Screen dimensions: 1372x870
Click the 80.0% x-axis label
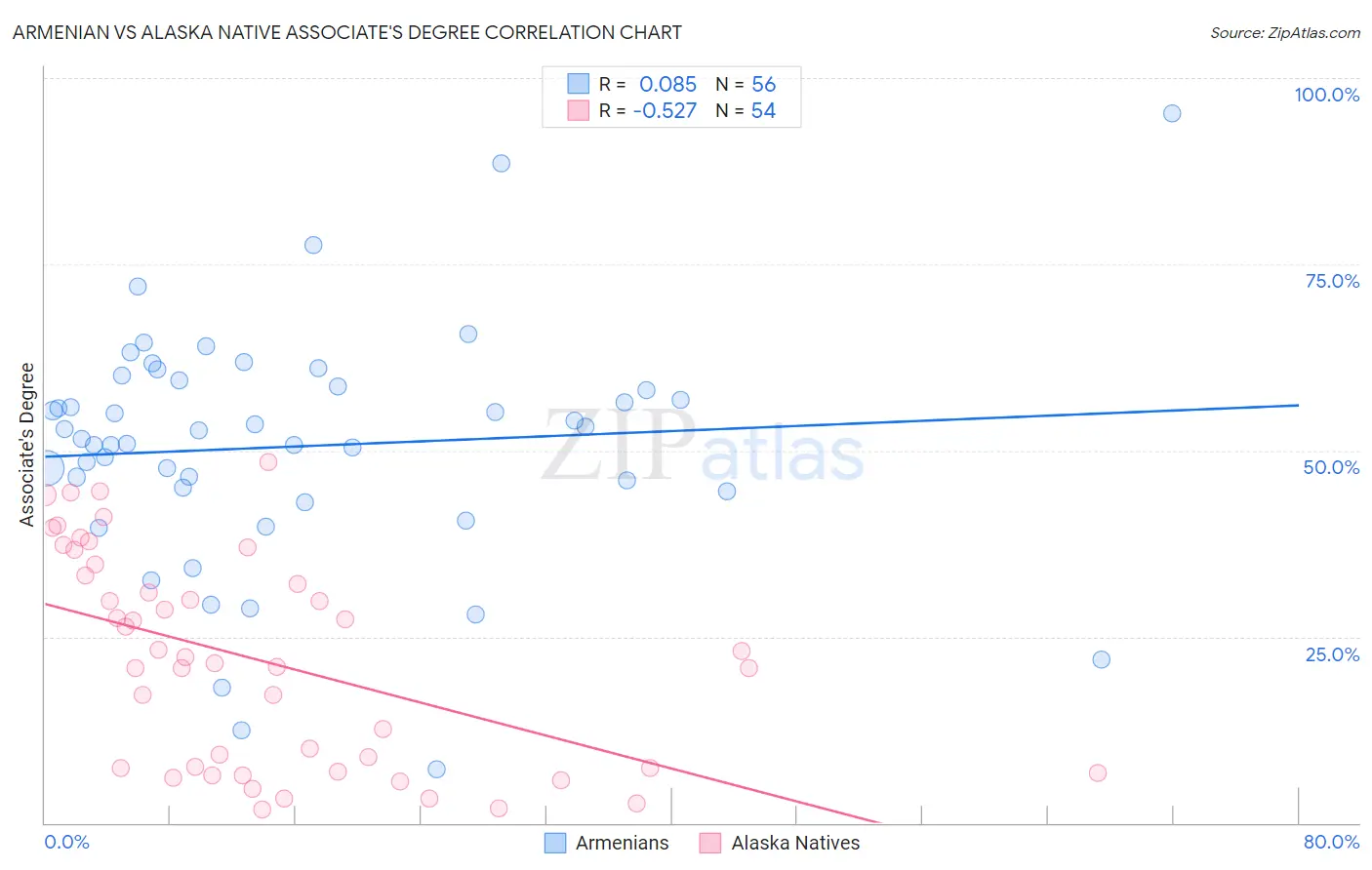tap(1331, 842)
